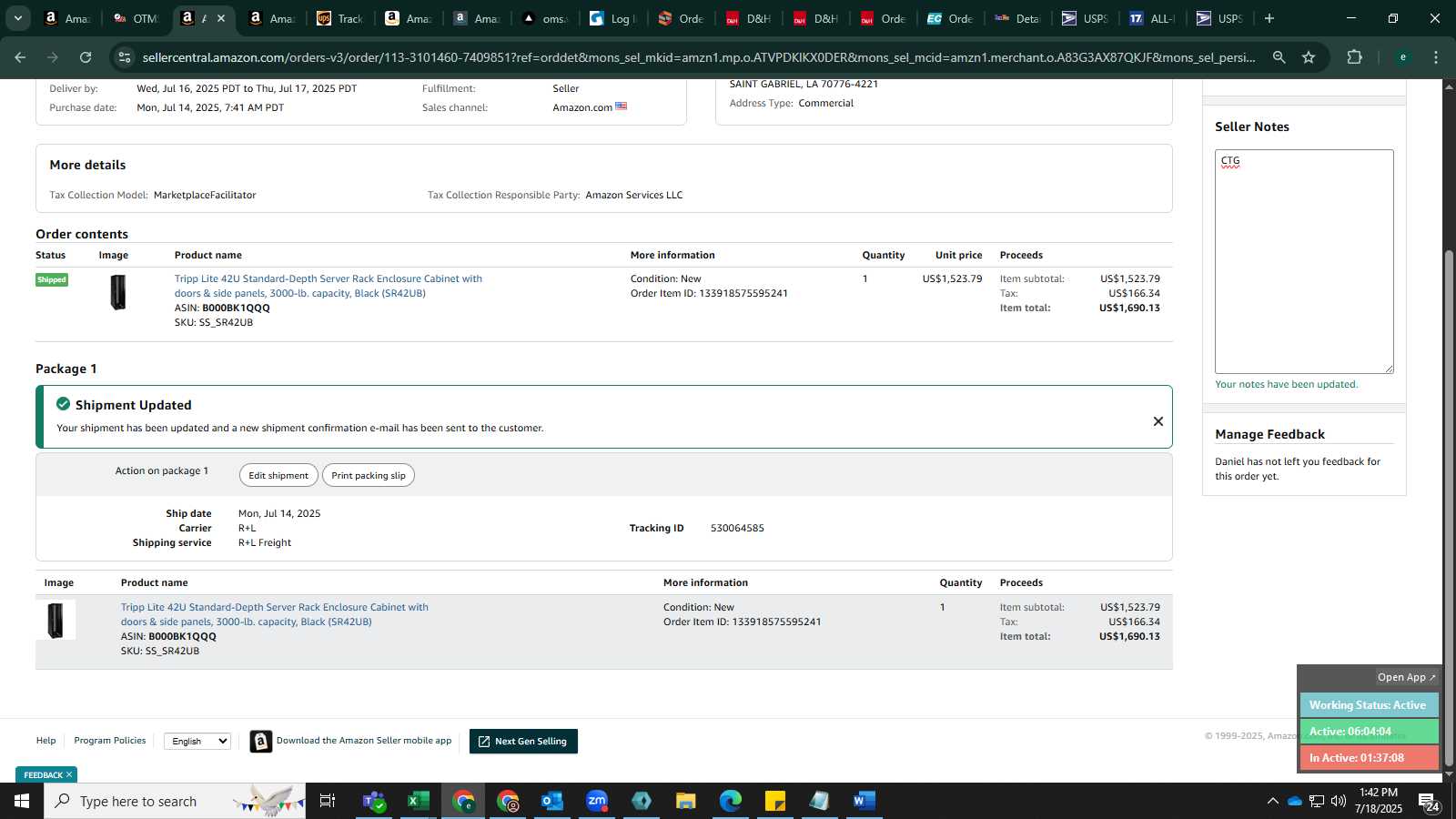Click inside the Seller Notes text area
Viewport: 1456px width, 819px height.
(x=1304, y=261)
